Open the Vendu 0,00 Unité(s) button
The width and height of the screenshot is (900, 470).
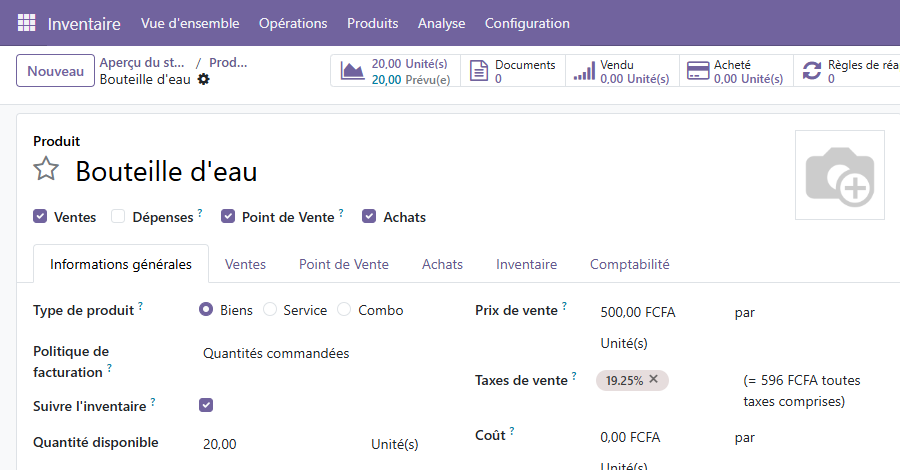coord(623,71)
